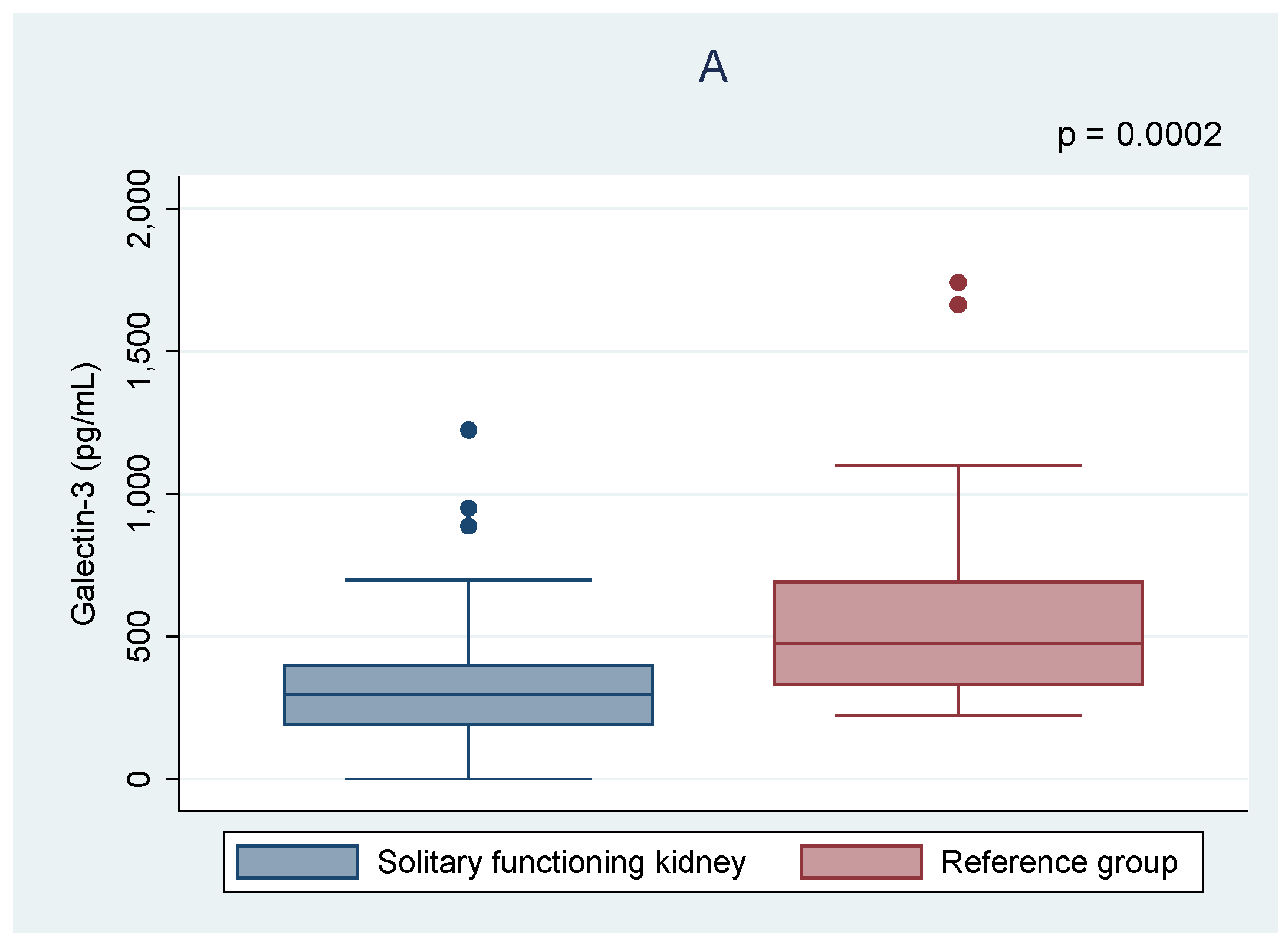Click the upper whisker cap of blue boxplot
Image resolution: width=1288 pixels, height=948 pixels.
point(468,580)
